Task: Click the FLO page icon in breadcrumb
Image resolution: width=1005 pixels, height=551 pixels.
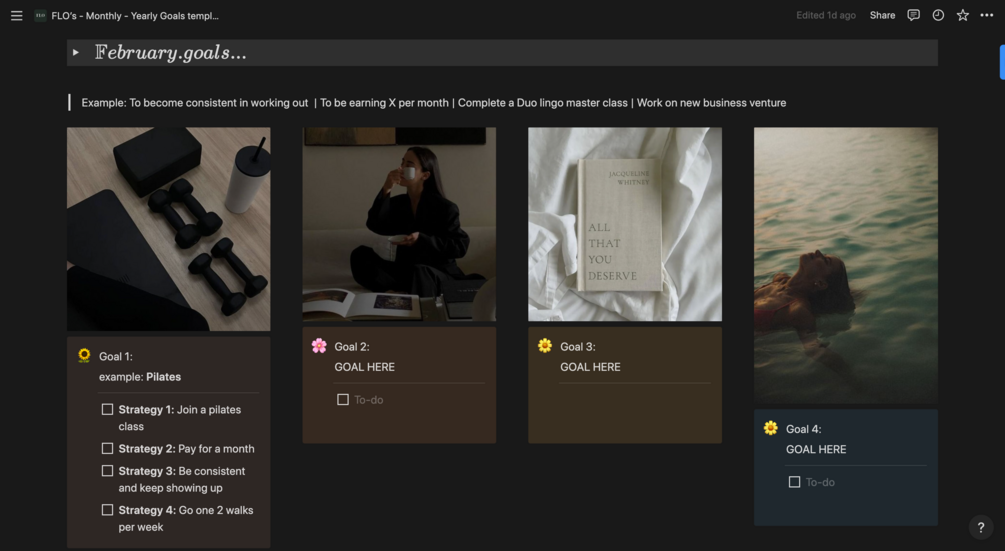Action: tap(40, 15)
